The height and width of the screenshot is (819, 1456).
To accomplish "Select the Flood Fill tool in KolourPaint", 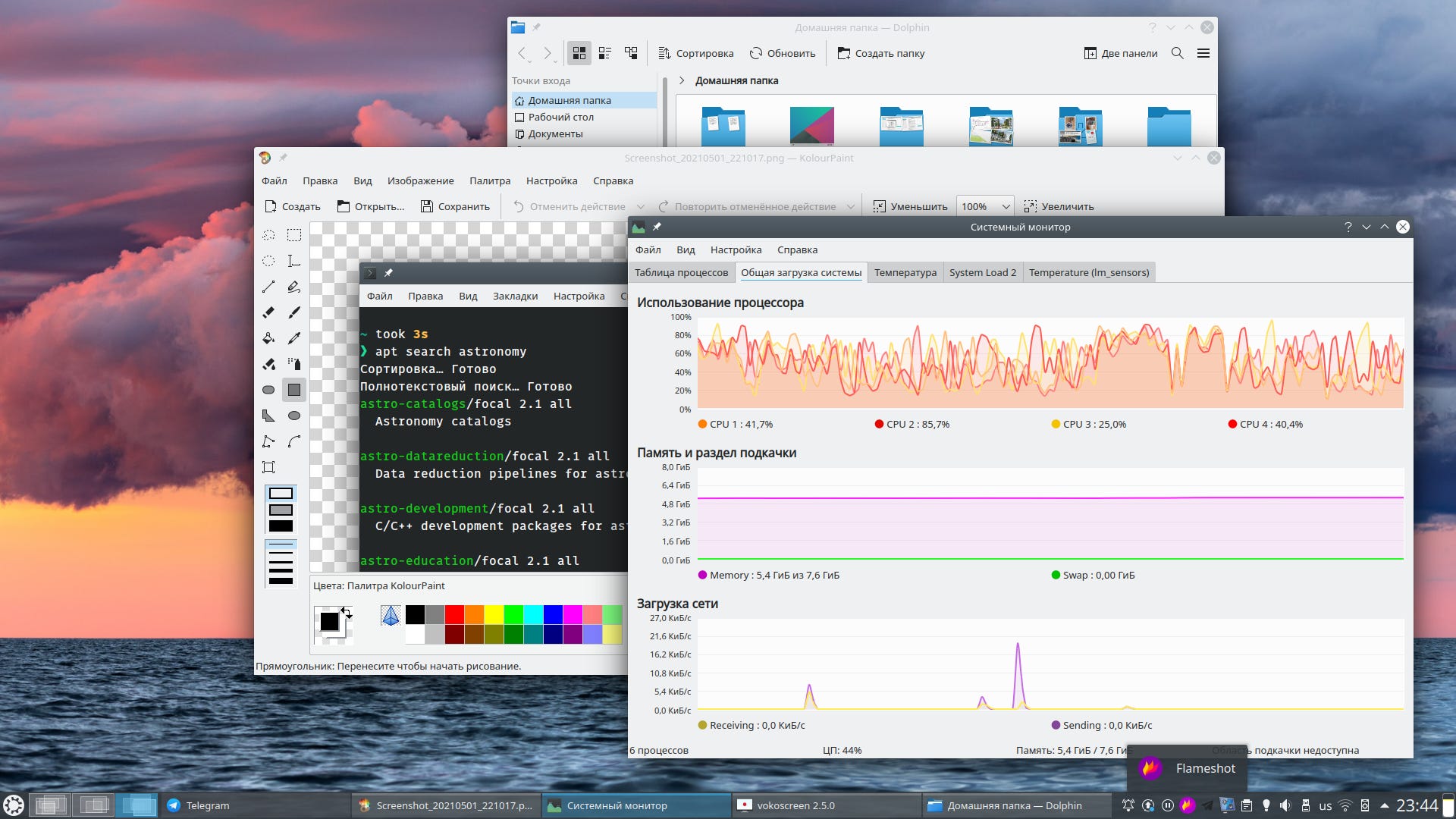I will pos(268,339).
